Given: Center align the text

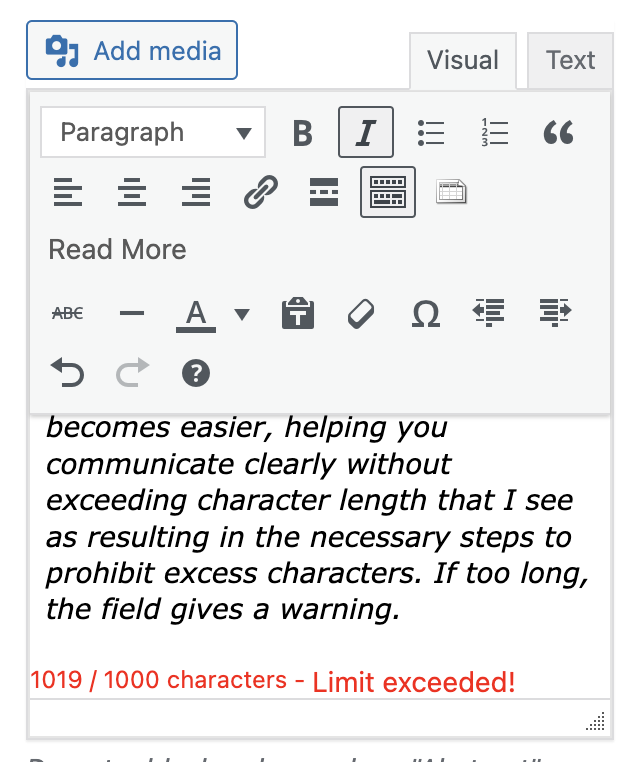Looking at the screenshot, I should pyautogui.click(x=132, y=192).
